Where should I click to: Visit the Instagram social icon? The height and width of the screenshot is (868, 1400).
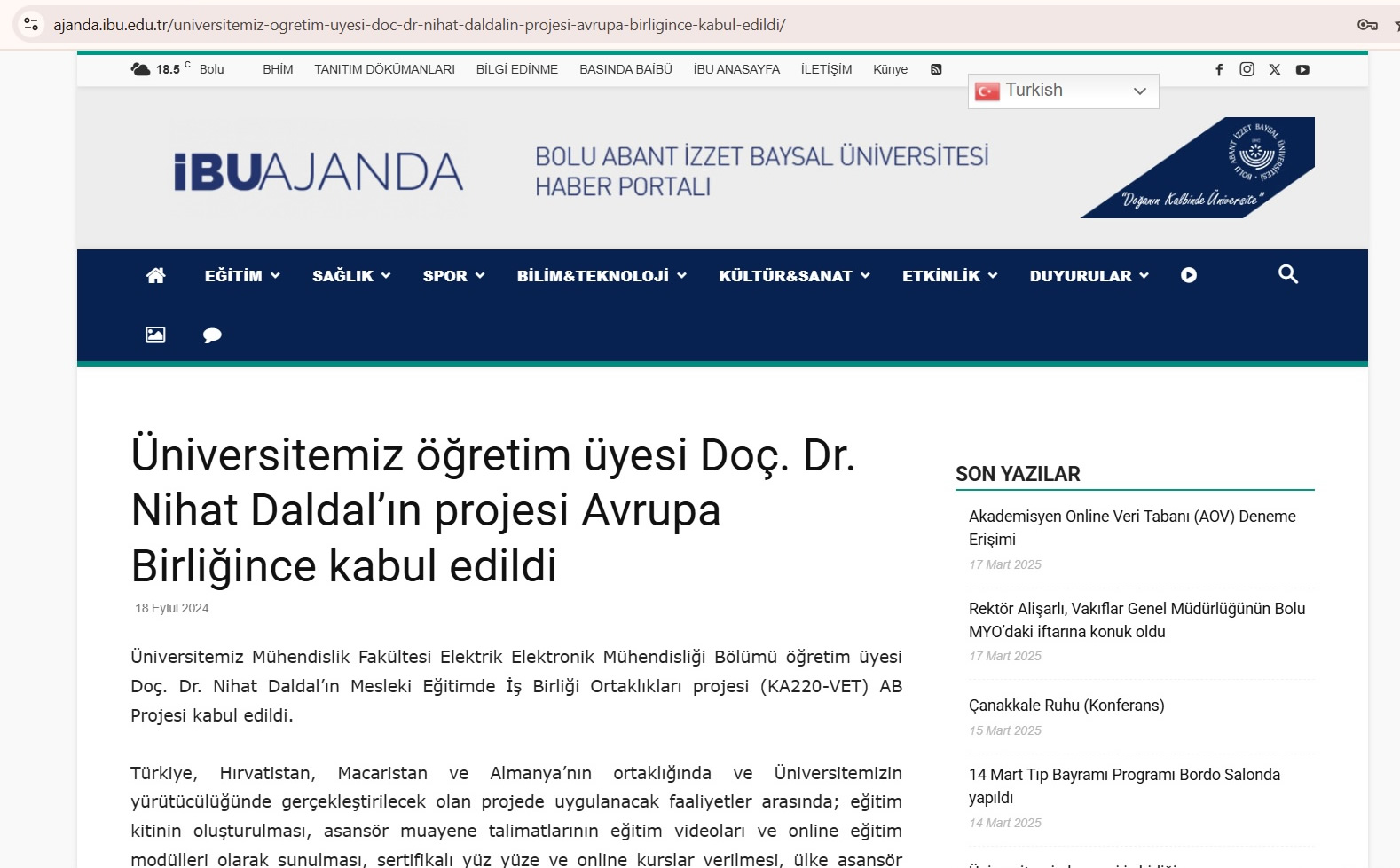click(x=1247, y=69)
